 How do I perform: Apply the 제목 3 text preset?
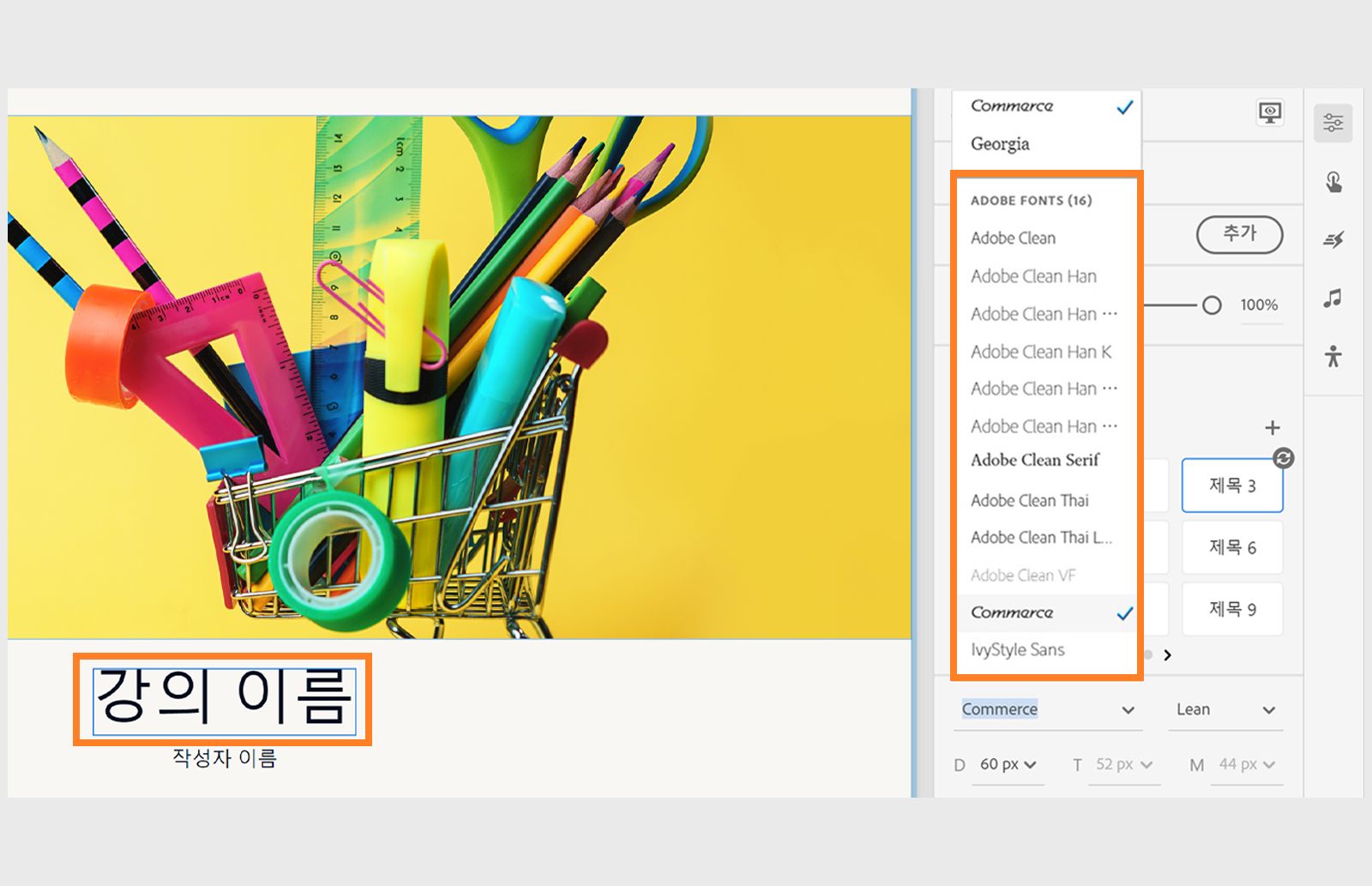tap(1232, 485)
